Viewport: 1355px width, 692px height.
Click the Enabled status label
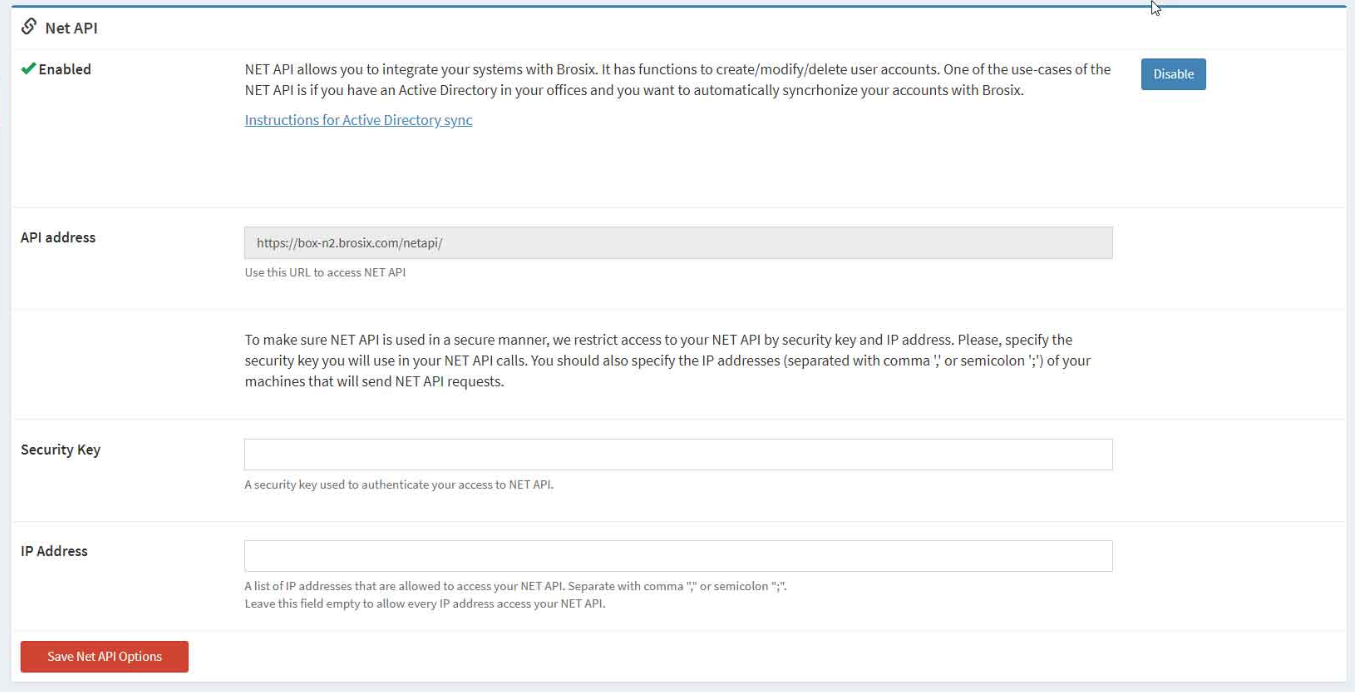(65, 69)
